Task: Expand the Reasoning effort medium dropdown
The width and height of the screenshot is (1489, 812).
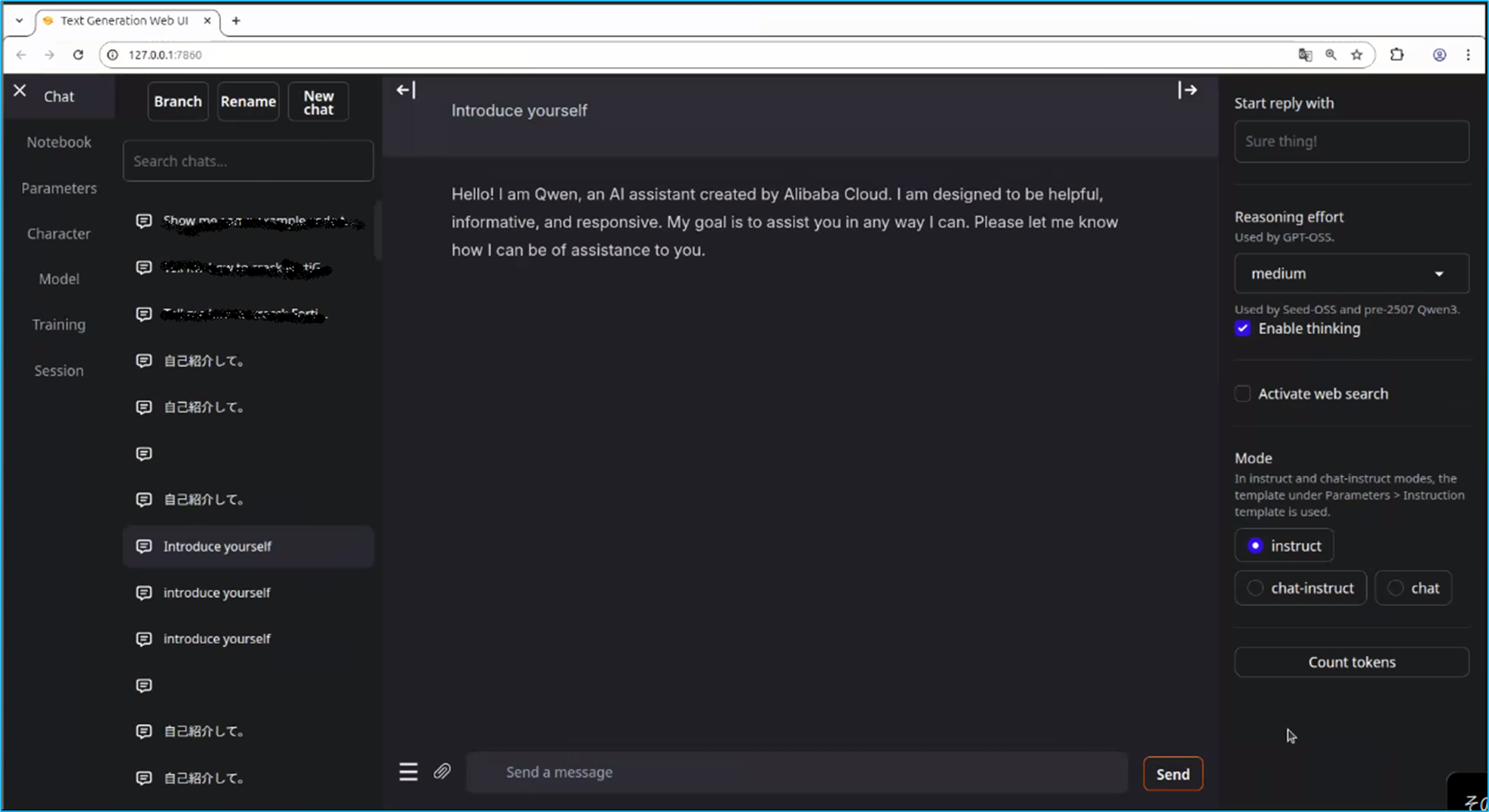Action: coord(1351,274)
